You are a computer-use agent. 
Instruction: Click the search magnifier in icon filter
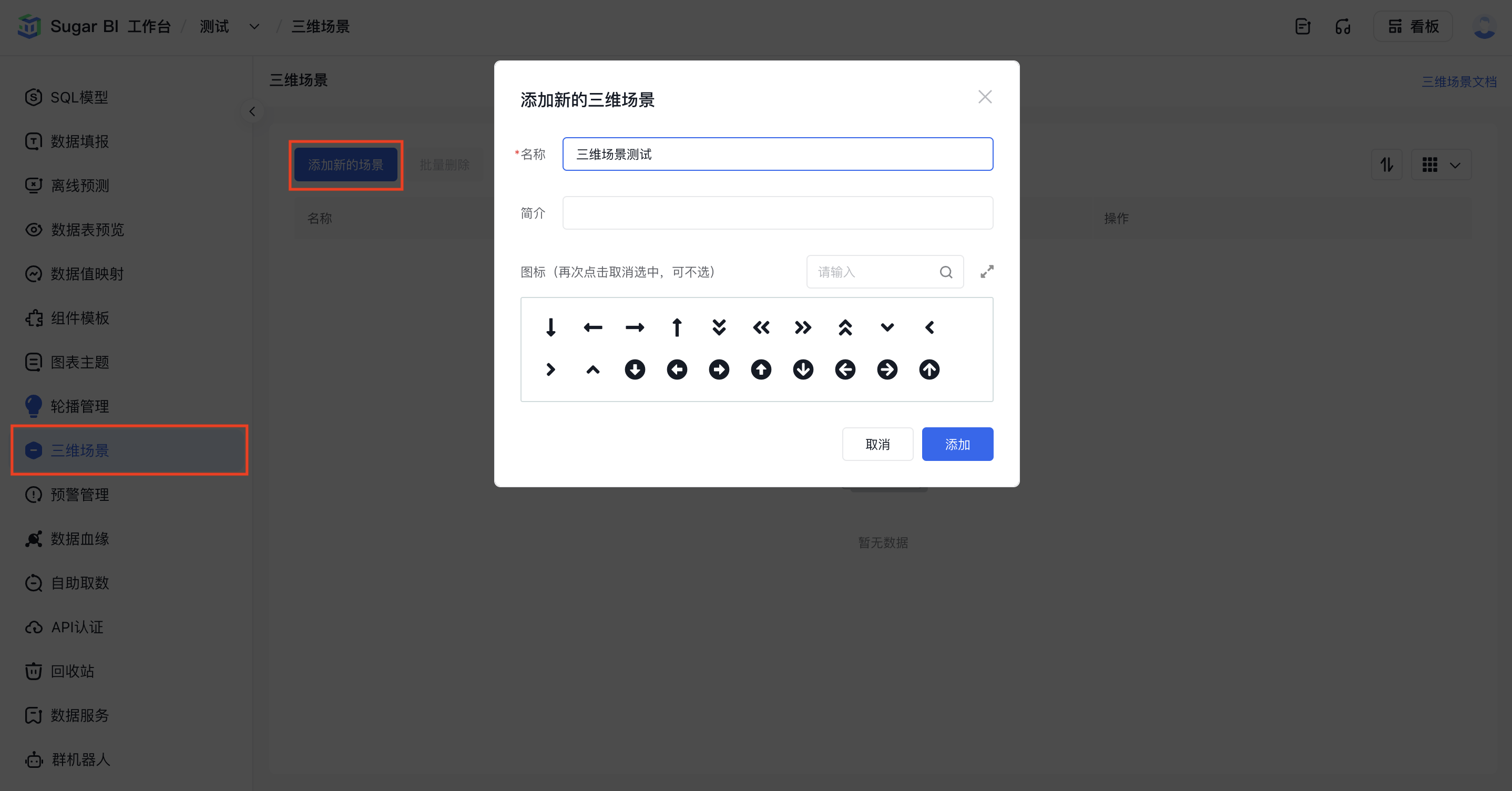[x=946, y=272]
